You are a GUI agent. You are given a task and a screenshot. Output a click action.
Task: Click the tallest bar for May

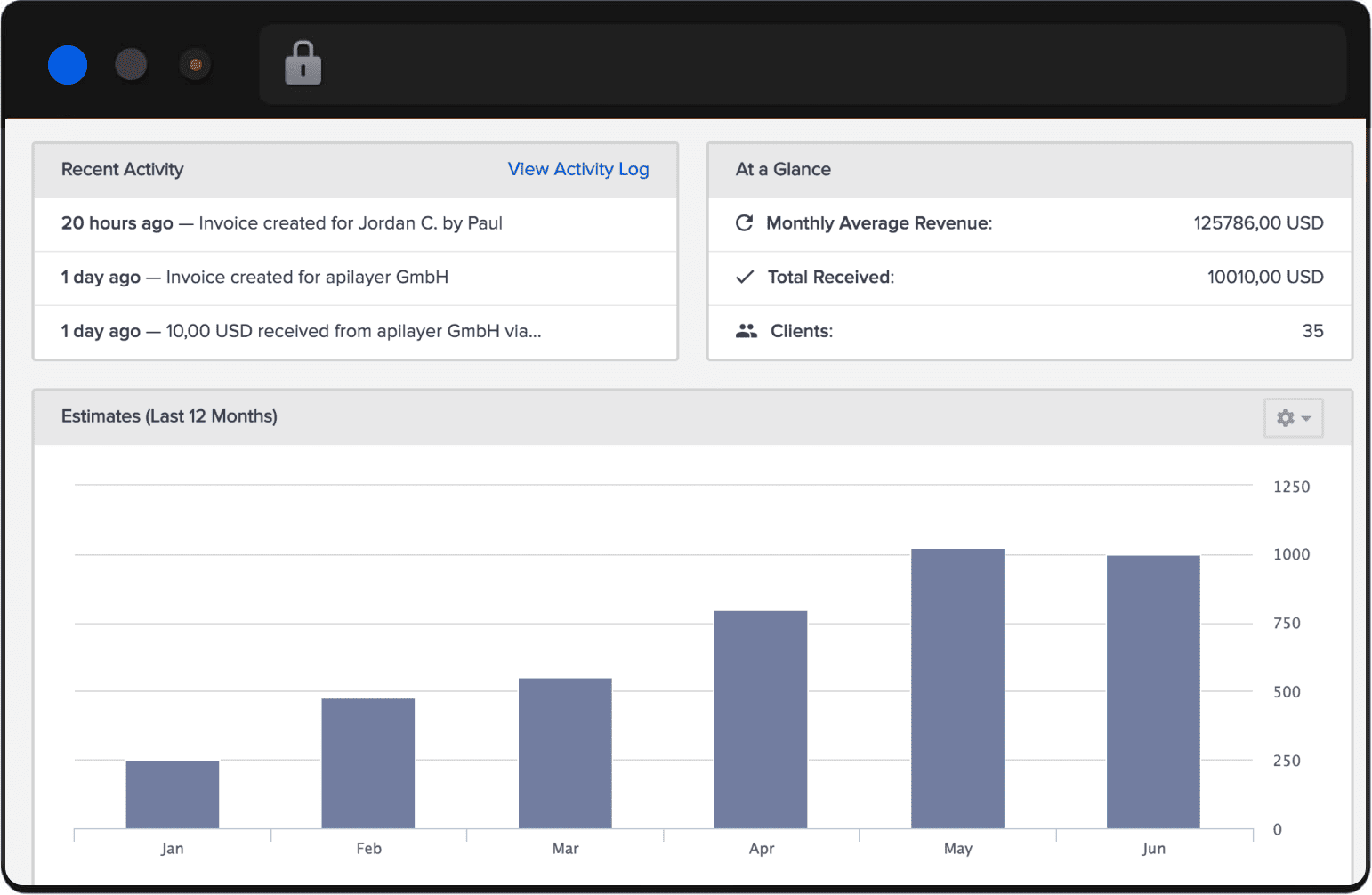pos(957,689)
